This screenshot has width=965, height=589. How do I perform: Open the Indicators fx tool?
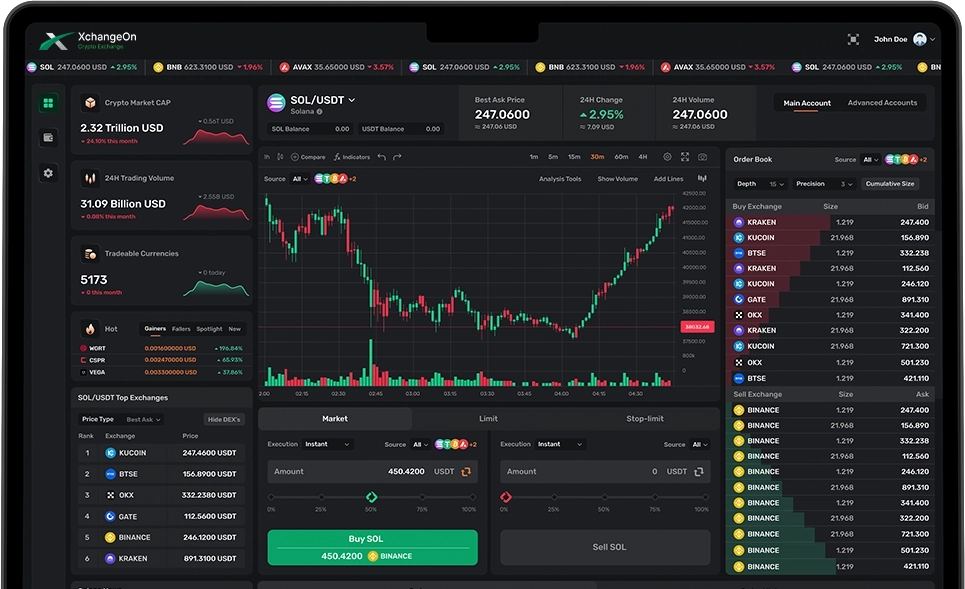[x=352, y=157]
